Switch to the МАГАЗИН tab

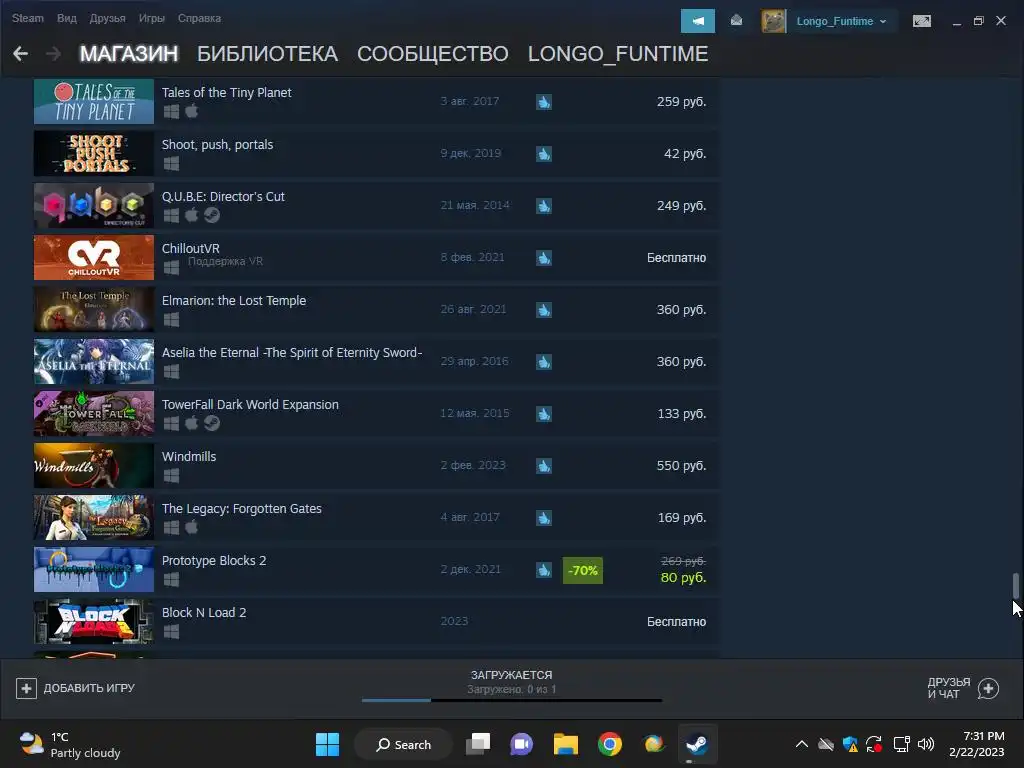coord(129,54)
